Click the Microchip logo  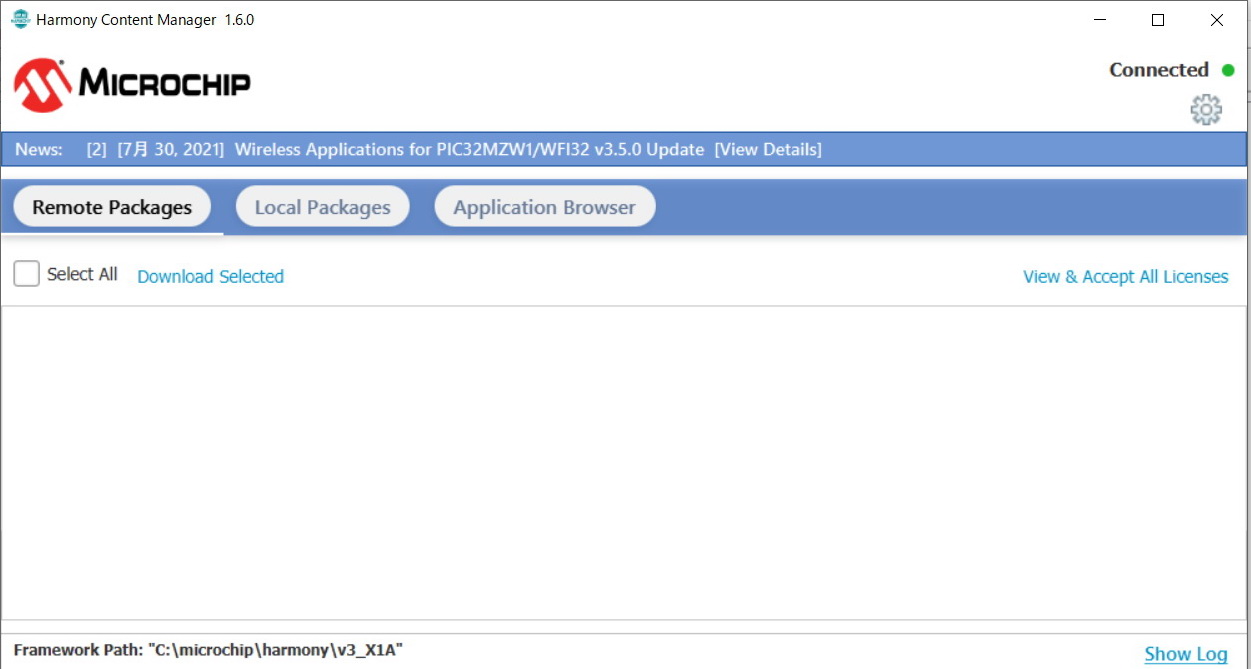pyautogui.click(x=132, y=84)
